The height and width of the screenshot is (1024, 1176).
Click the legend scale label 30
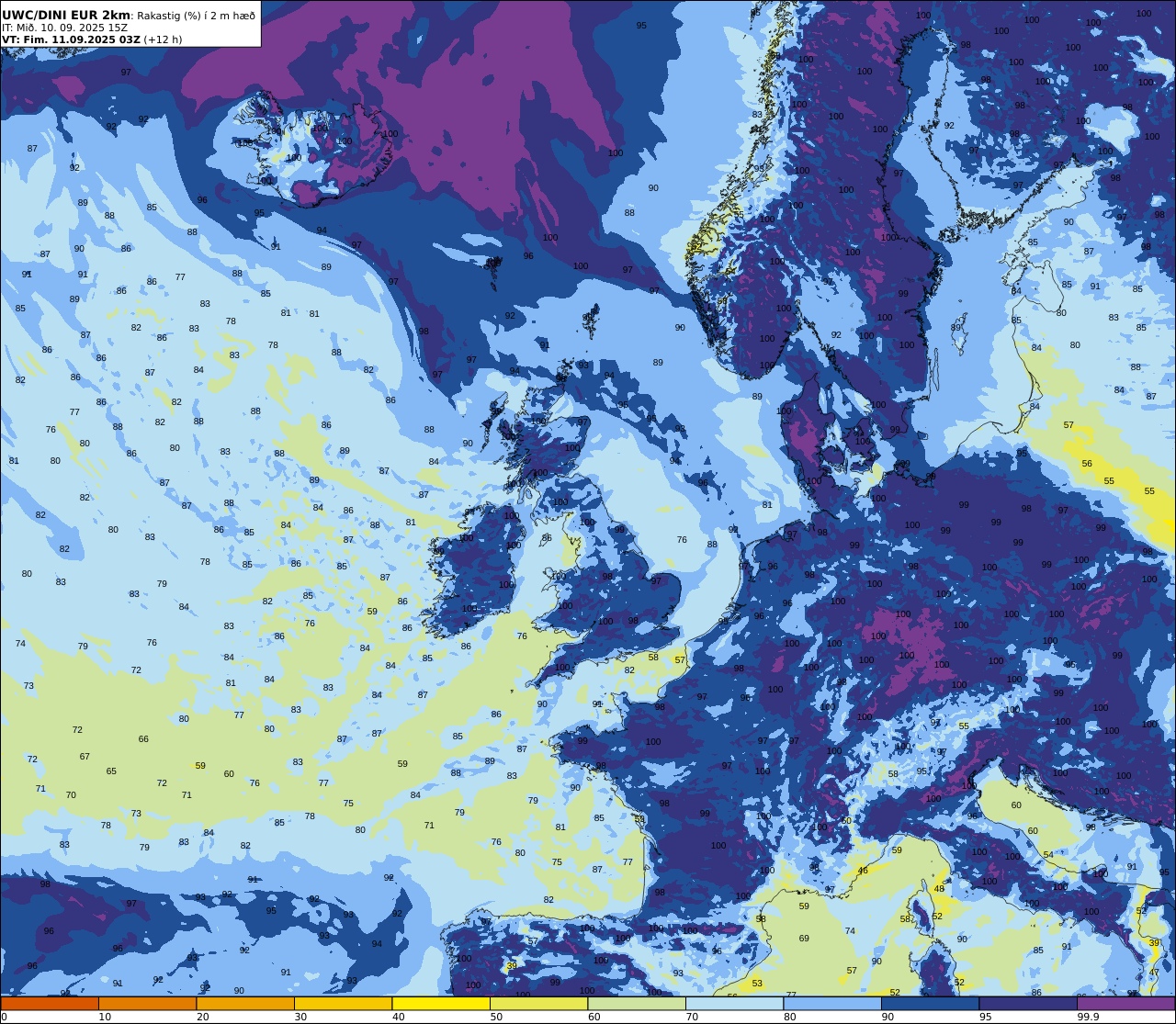(300, 1017)
